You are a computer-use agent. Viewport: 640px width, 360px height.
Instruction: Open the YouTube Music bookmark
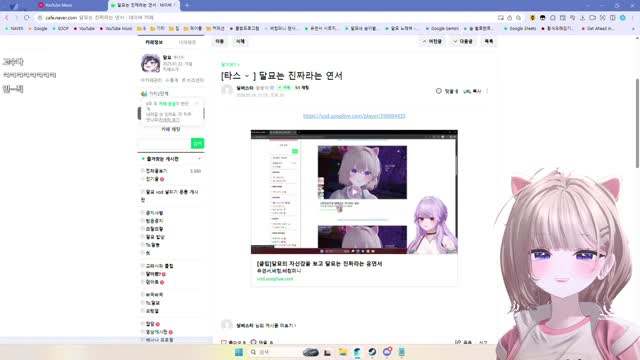(x=116, y=29)
